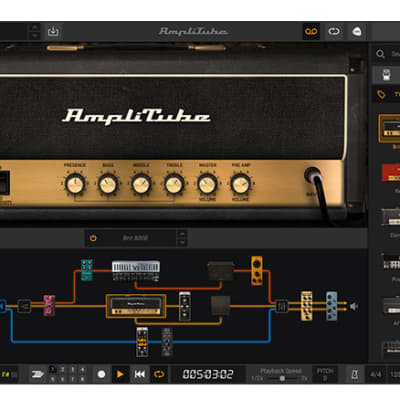Select the AmpliTube amp head in chain
Screen dimensions: 400x400
[x=136, y=306]
